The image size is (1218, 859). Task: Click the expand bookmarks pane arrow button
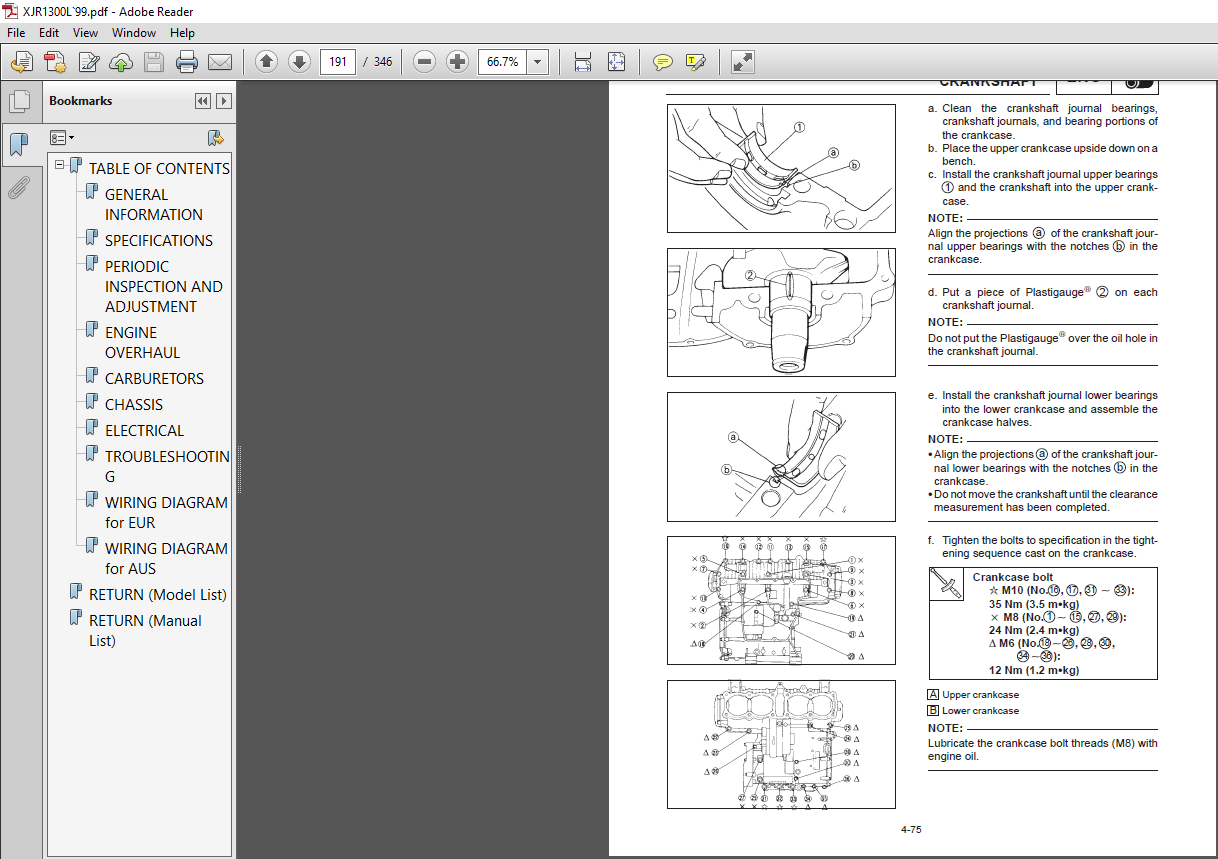(x=224, y=101)
